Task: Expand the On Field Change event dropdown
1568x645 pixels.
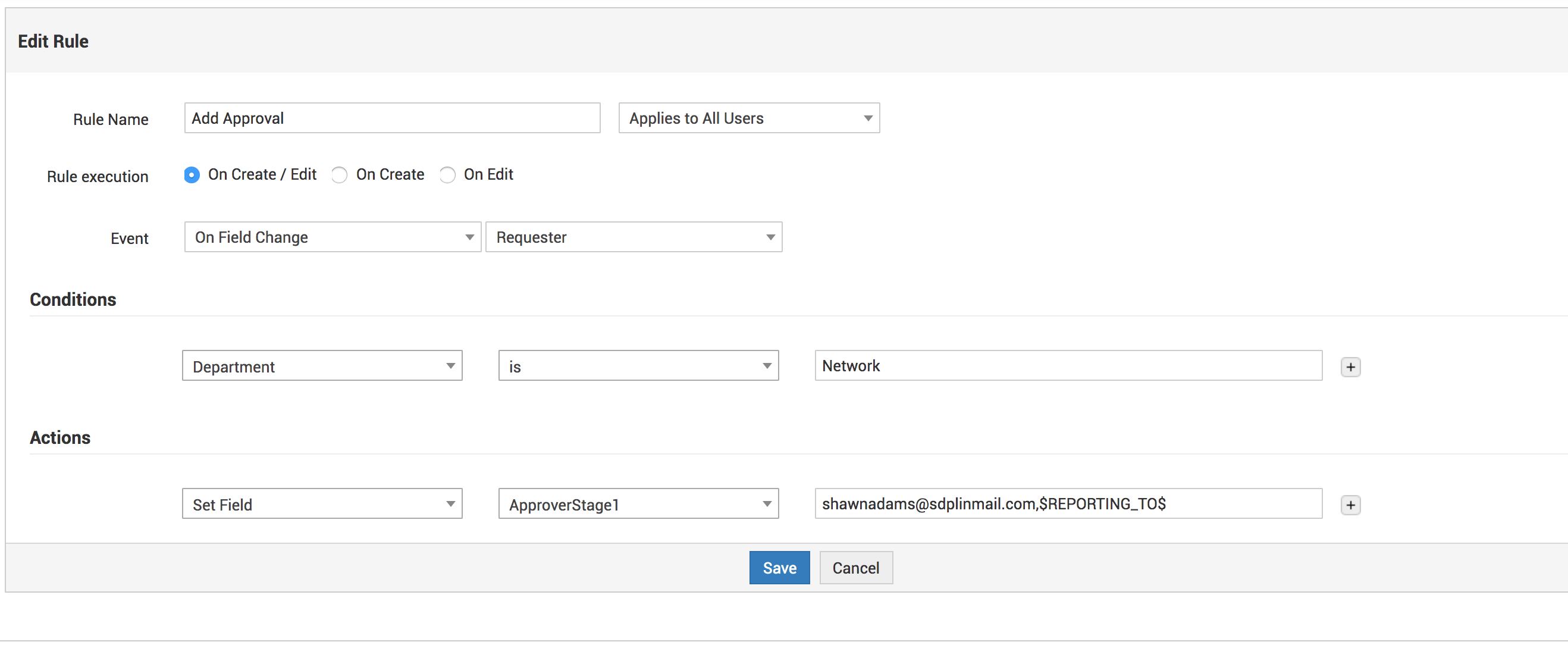Action: pyautogui.click(x=333, y=237)
